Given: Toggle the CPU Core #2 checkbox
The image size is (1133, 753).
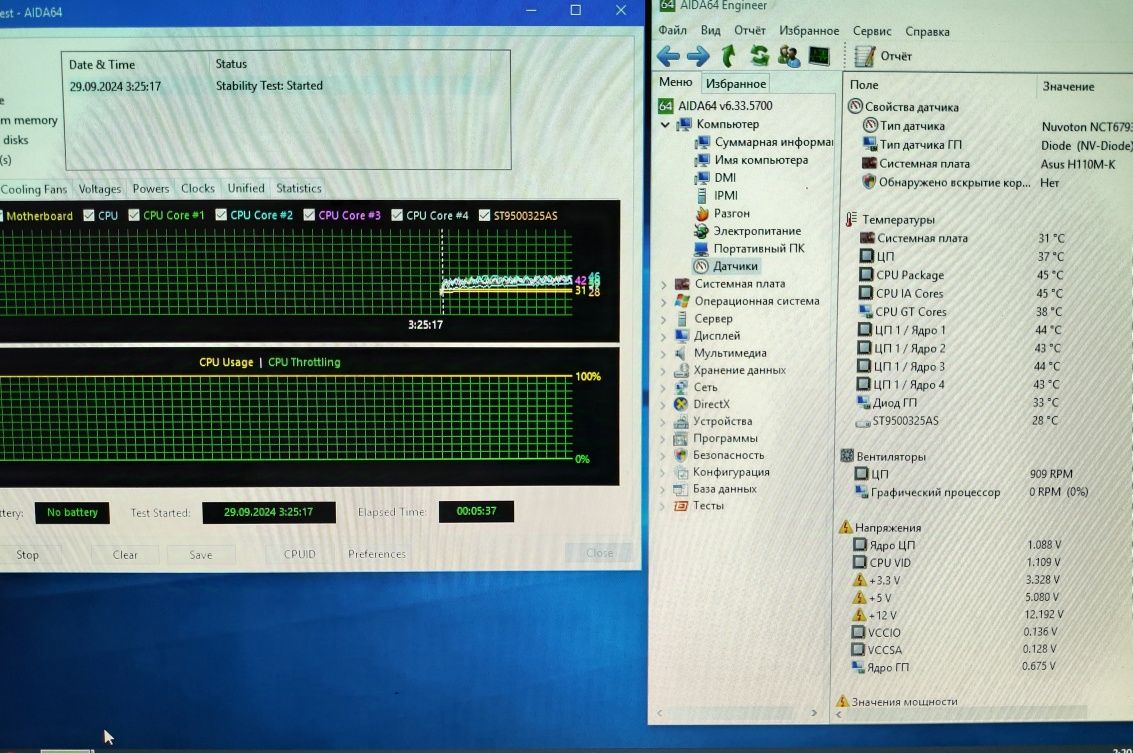Looking at the screenshot, I should 221,215.
